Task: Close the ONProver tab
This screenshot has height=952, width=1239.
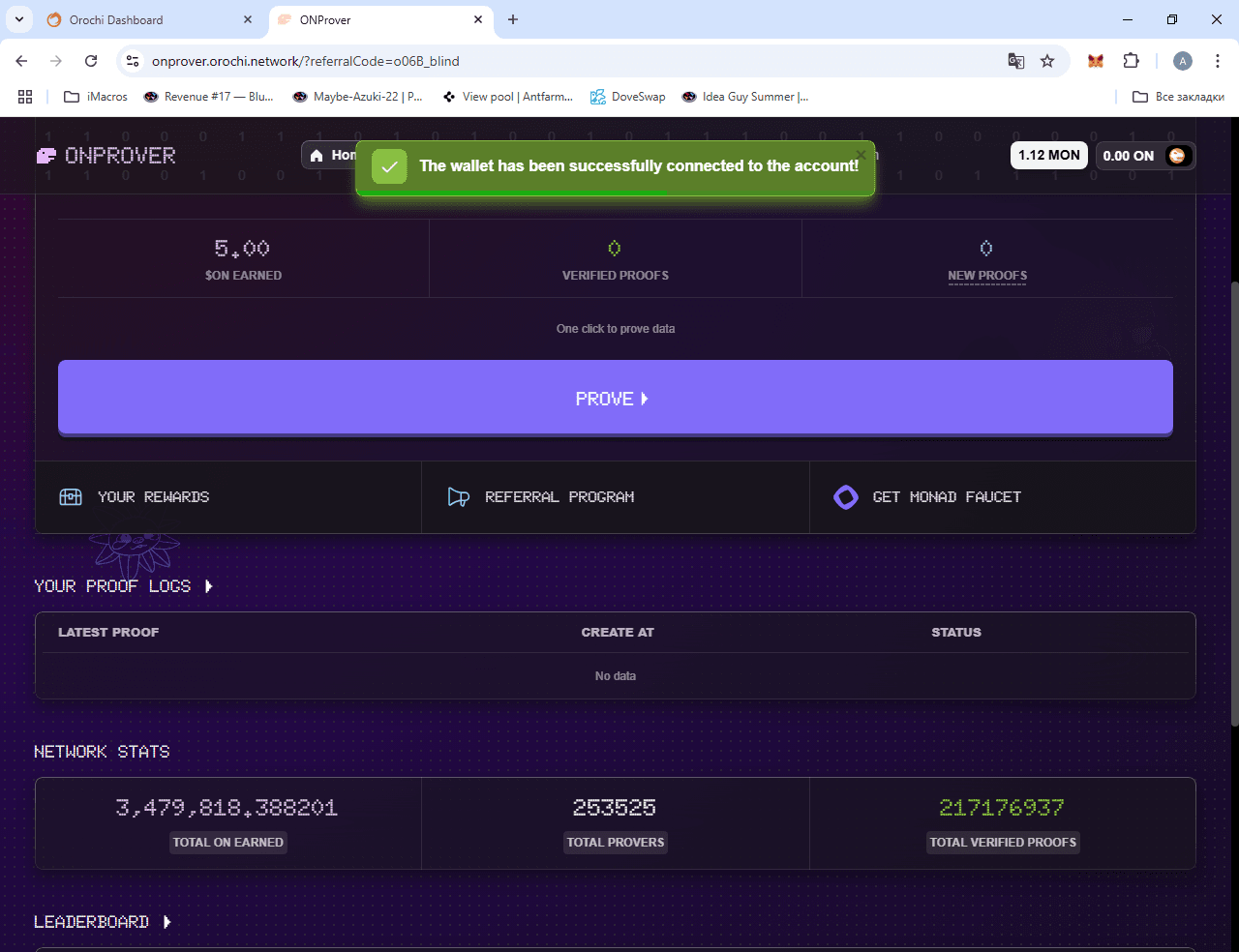Action: [478, 19]
